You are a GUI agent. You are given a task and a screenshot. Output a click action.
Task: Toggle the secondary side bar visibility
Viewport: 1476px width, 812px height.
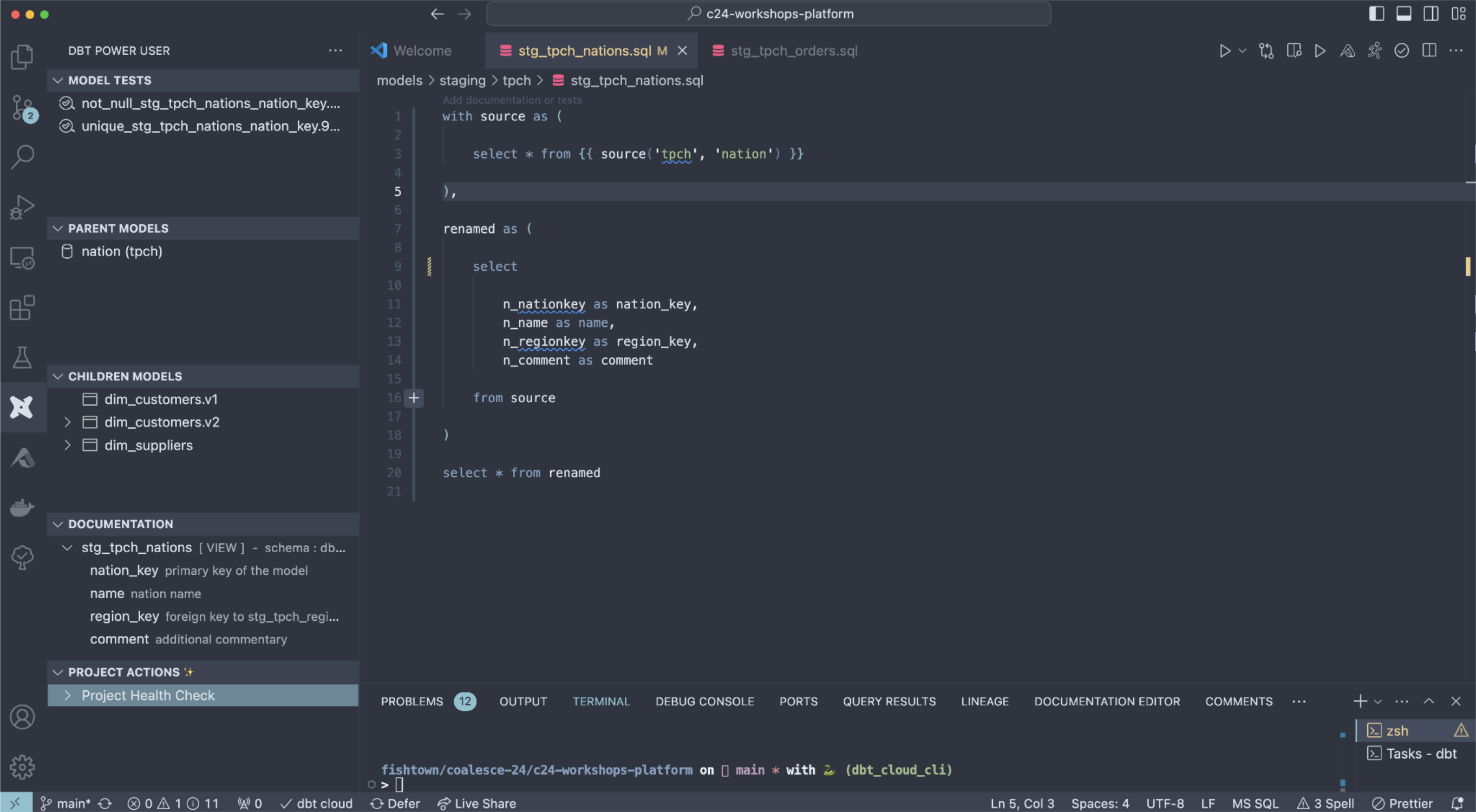pos(1429,13)
